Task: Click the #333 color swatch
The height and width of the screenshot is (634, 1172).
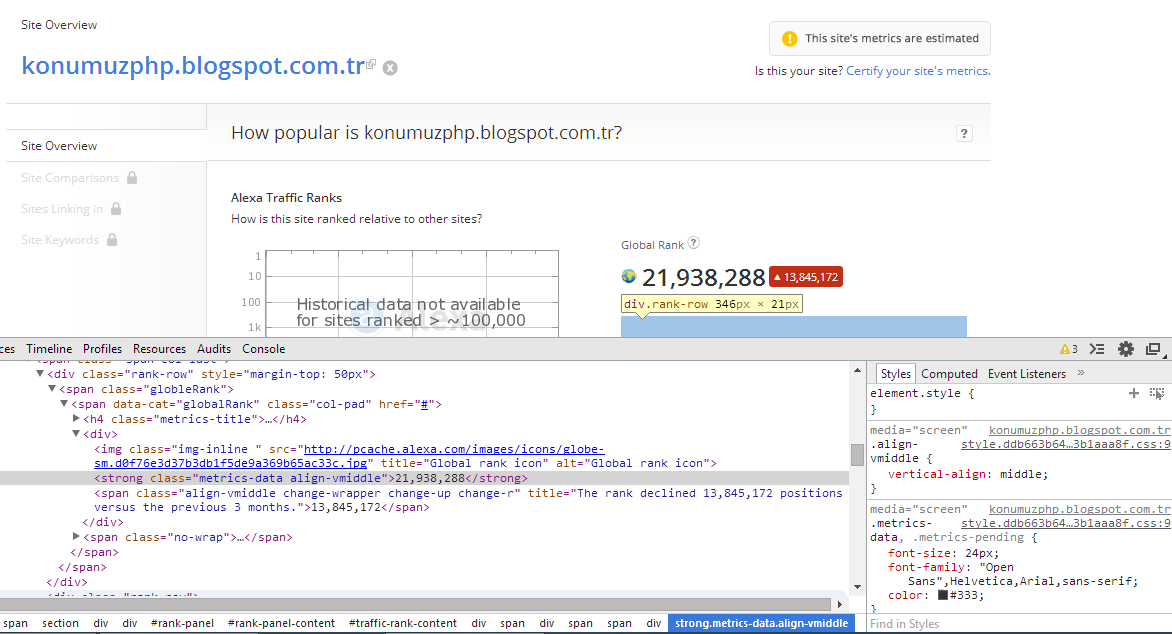Action: point(943,595)
